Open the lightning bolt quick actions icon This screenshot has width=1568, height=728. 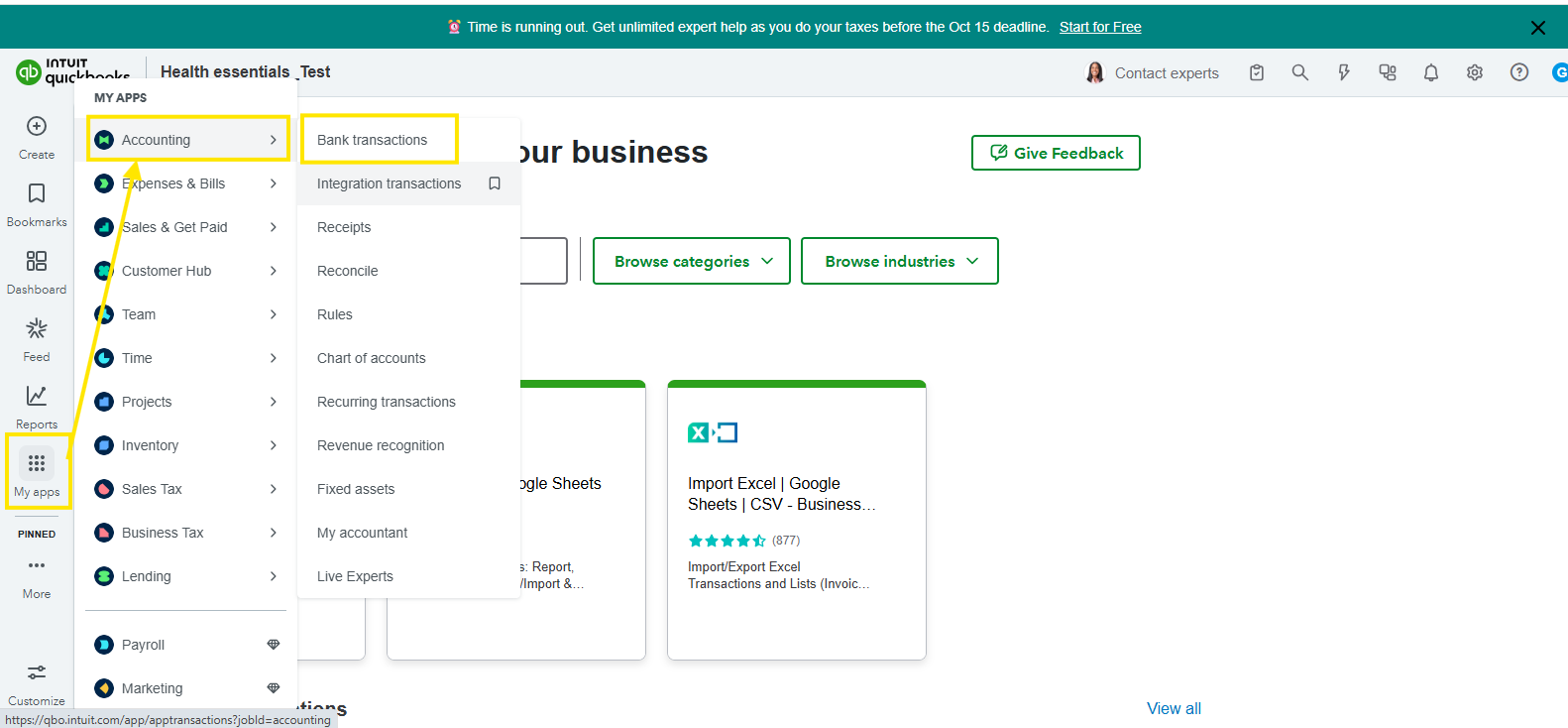point(1344,72)
